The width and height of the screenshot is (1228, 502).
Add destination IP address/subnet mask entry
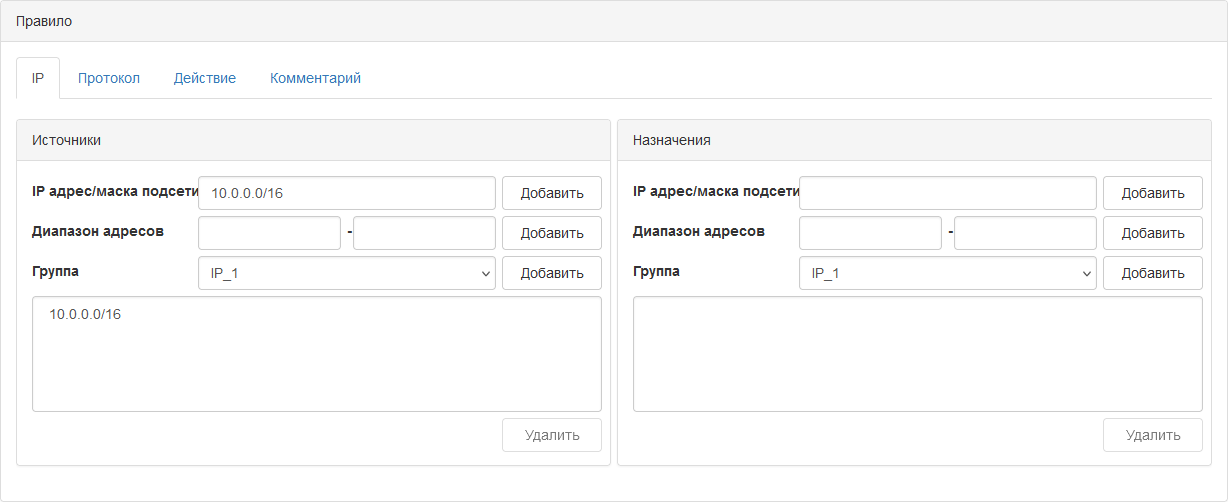tap(1153, 193)
